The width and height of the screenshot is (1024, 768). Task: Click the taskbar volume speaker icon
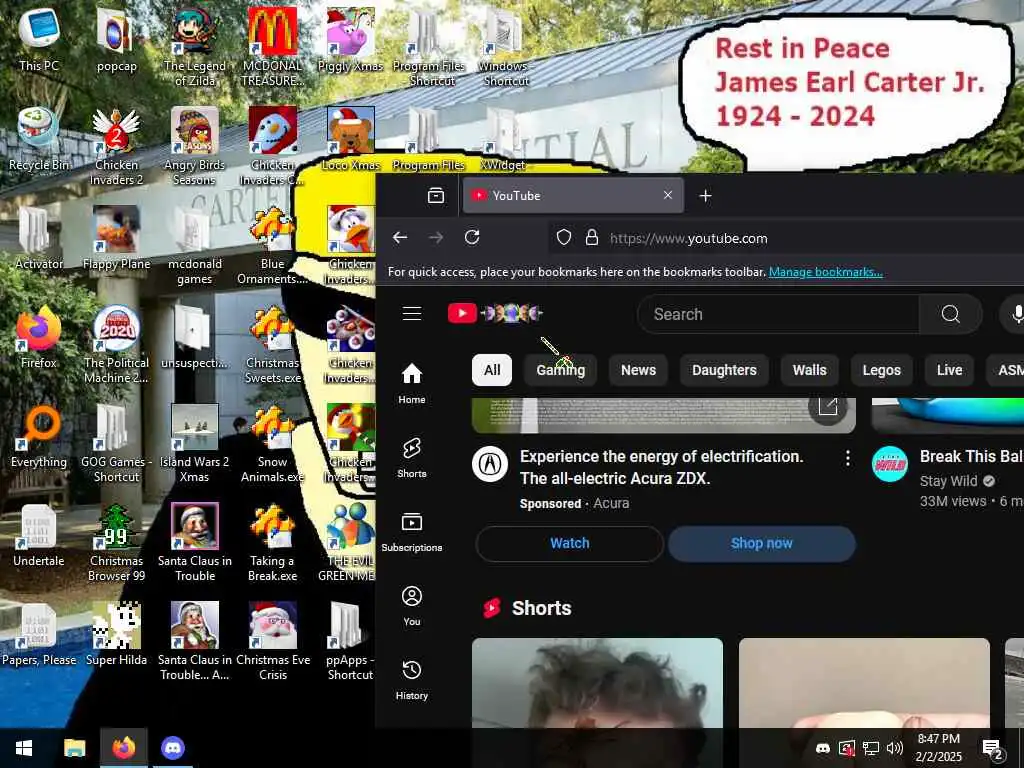[894, 748]
